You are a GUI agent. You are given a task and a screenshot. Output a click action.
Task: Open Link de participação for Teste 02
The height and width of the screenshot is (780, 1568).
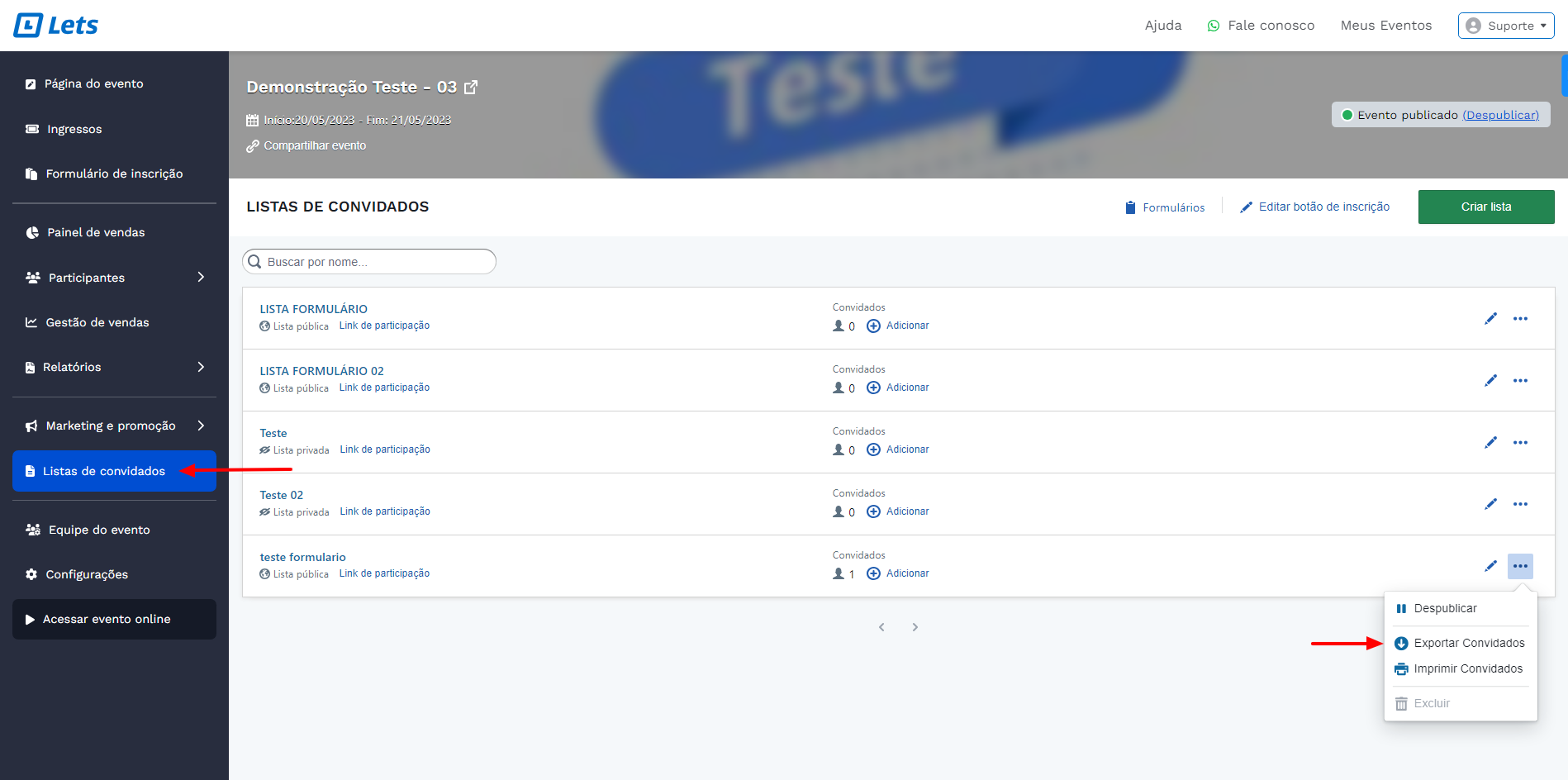tap(385, 511)
